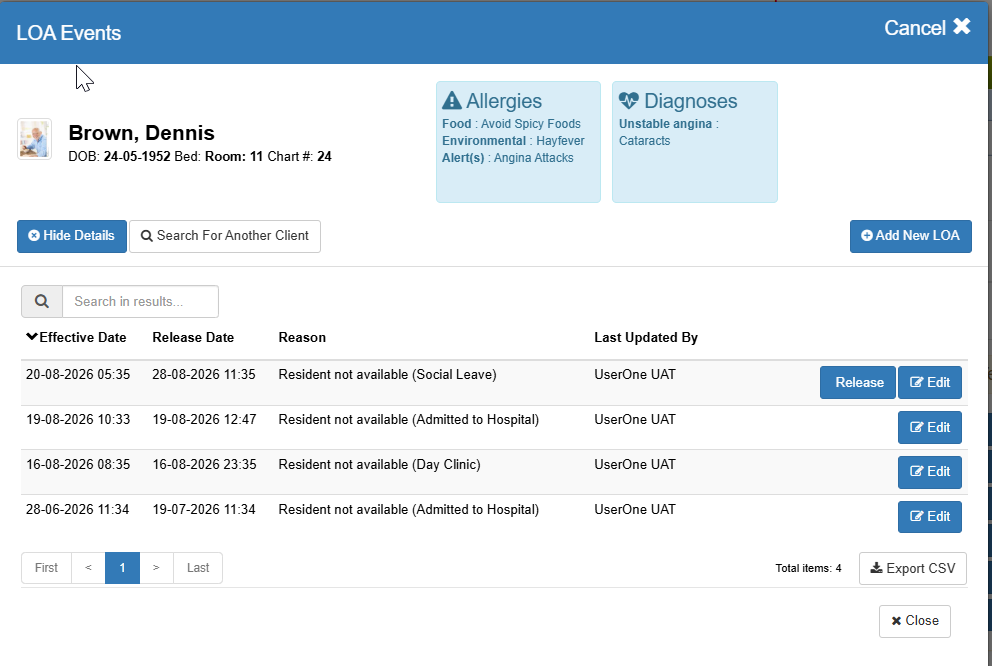Image resolution: width=992 pixels, height=666 pixels.
Task: Click the Cataracts diagnosis entry
Action: [x=644, y=141]
